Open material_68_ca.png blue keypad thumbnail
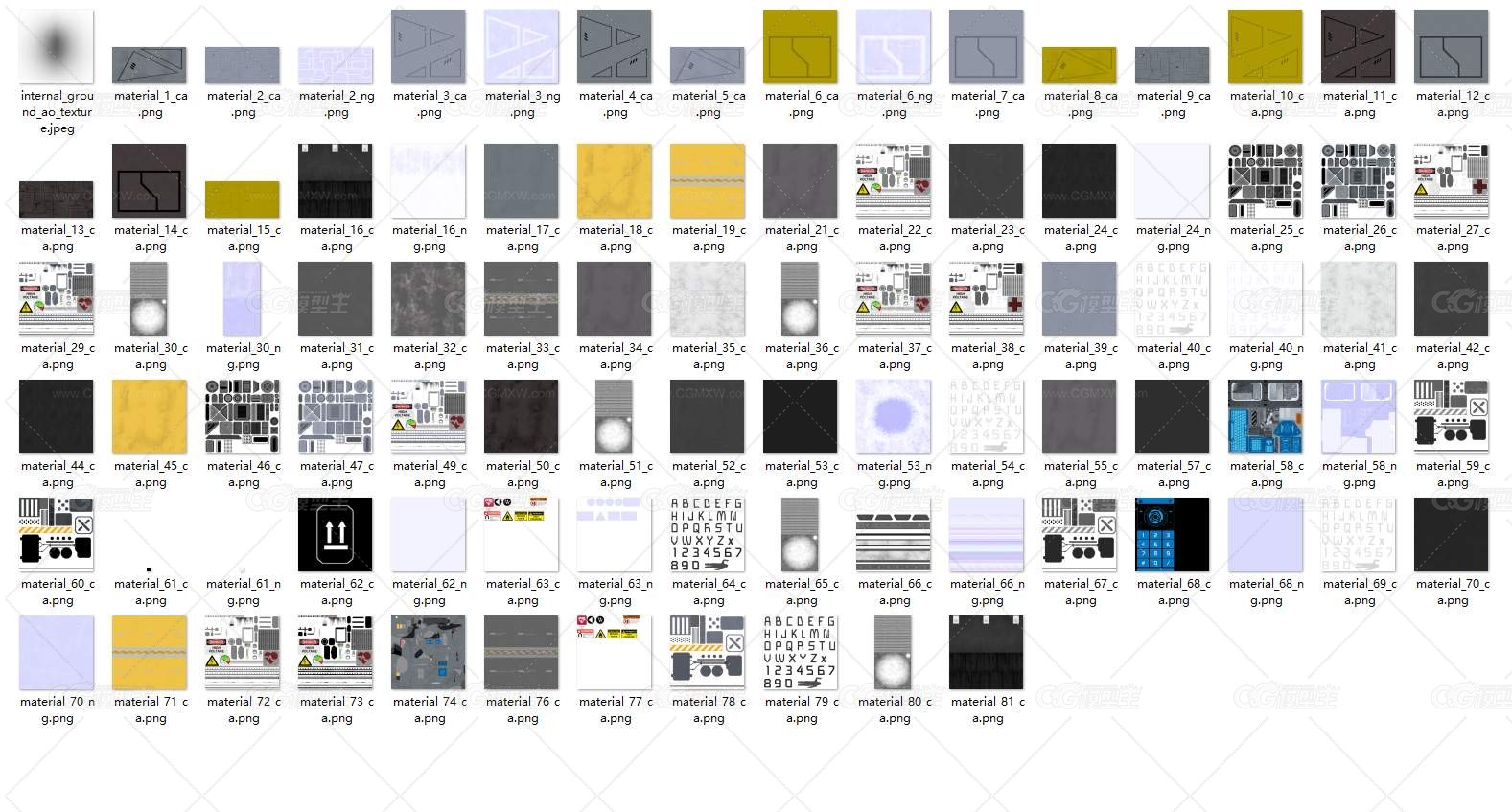 1173,534
